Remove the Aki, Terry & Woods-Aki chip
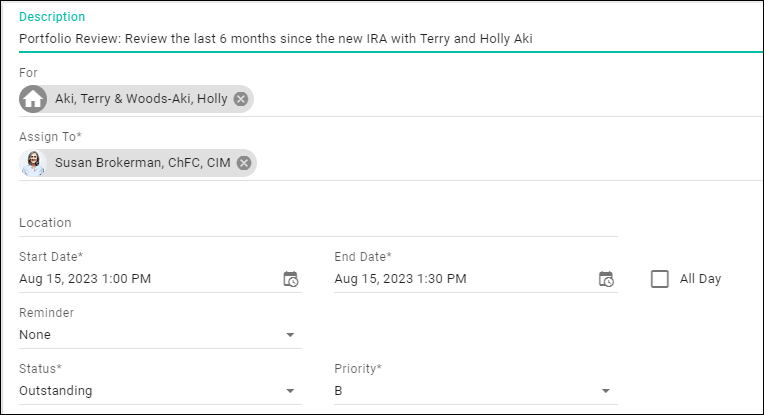Image resolution: width=764 pixels, height=415 pixels. (241, 99)
